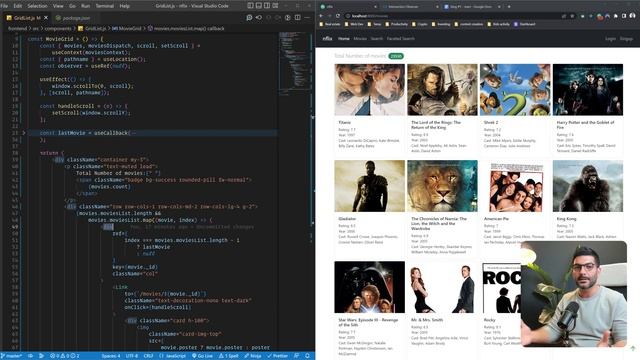The width and height of the screenshot is (640, 360).
Task: Open notifications bell in status bar
Action: tap(307, 356)
